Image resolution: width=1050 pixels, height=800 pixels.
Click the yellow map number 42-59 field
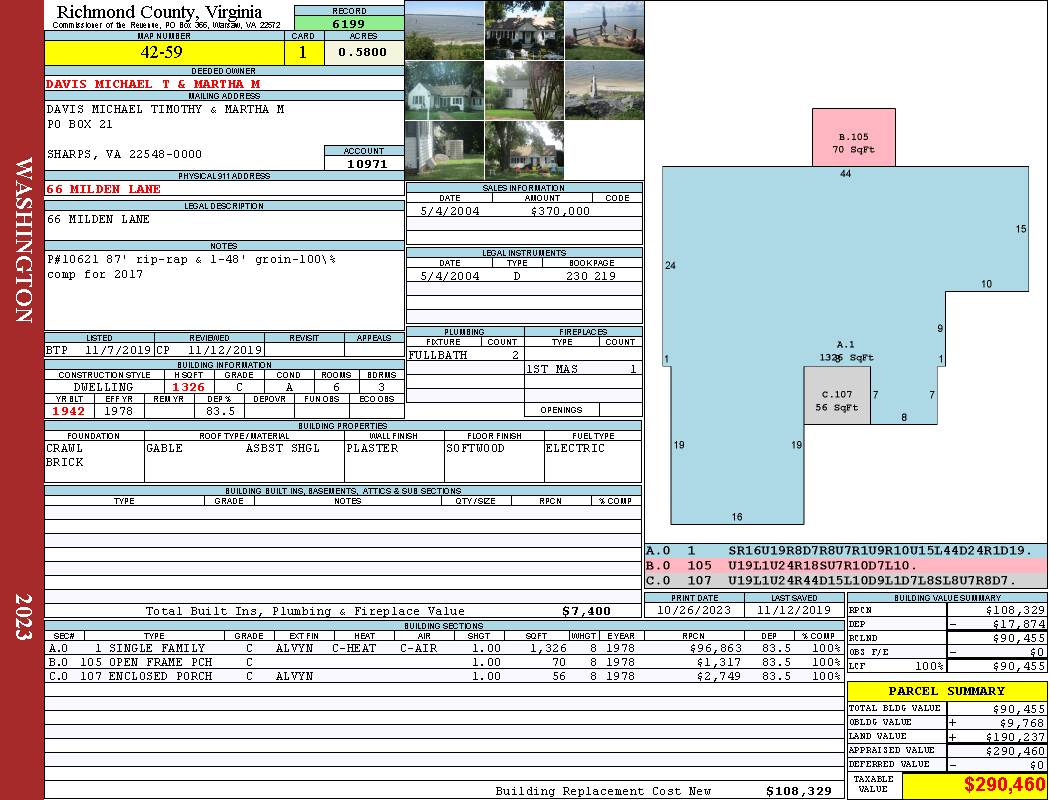tap(164, 53)
